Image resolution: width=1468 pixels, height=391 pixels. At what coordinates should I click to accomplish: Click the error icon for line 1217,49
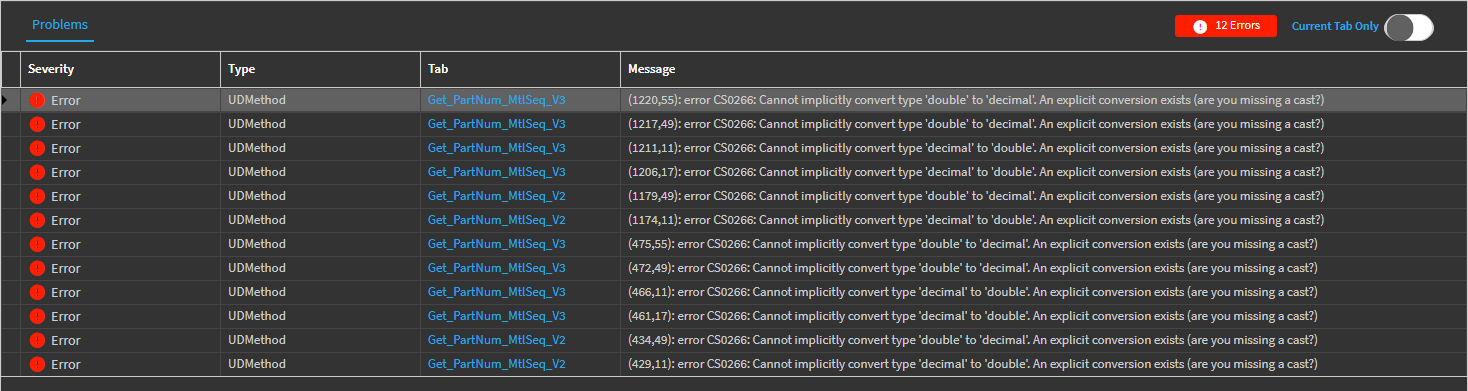pos(37,124)
